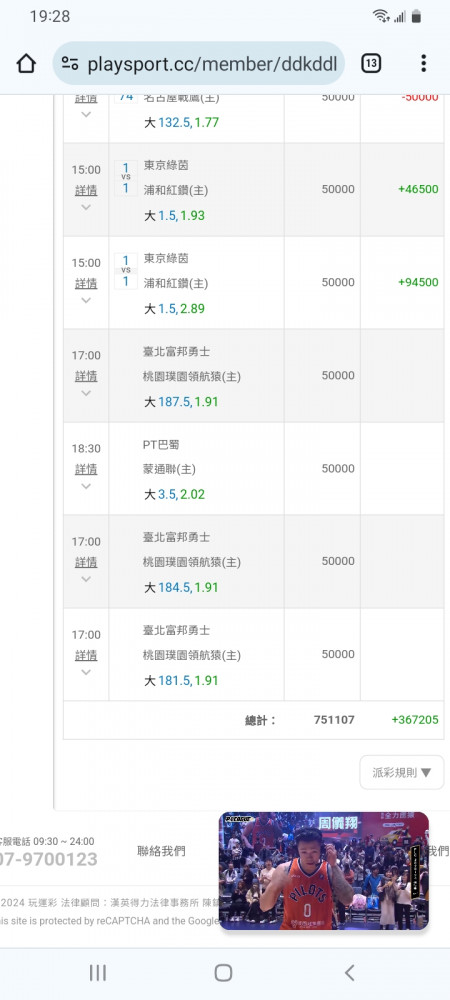This screenshot has width=450, height=1000.
Task: Tap the floating basketball video thumbnail
Action: point(324,871)
